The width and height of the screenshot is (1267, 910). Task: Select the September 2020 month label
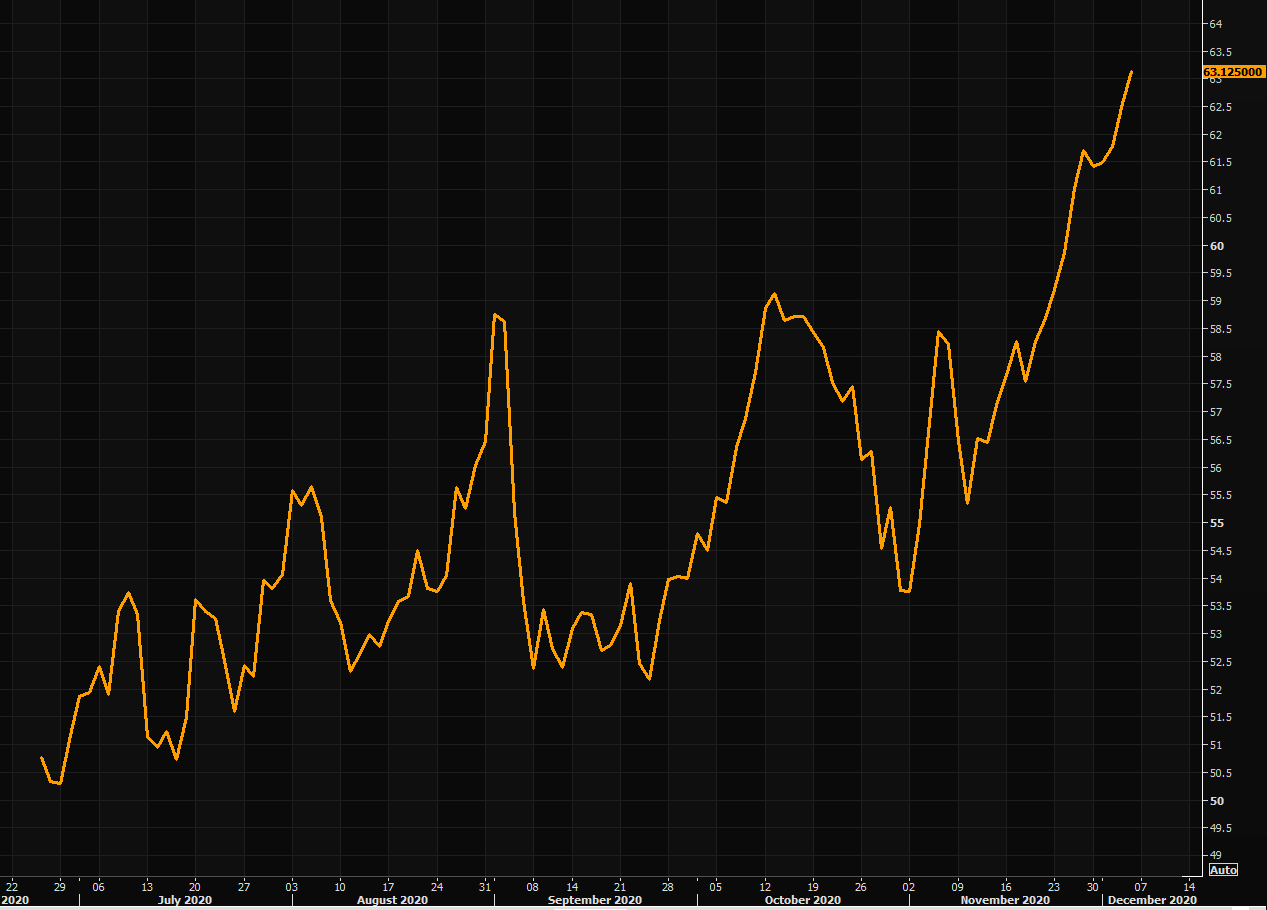[594, 900]
